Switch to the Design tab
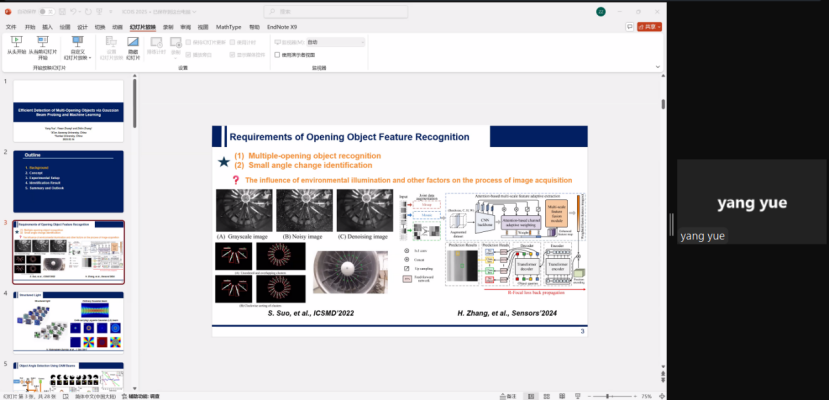The height and width of the screenshot is (401, 830). point(83,27)
